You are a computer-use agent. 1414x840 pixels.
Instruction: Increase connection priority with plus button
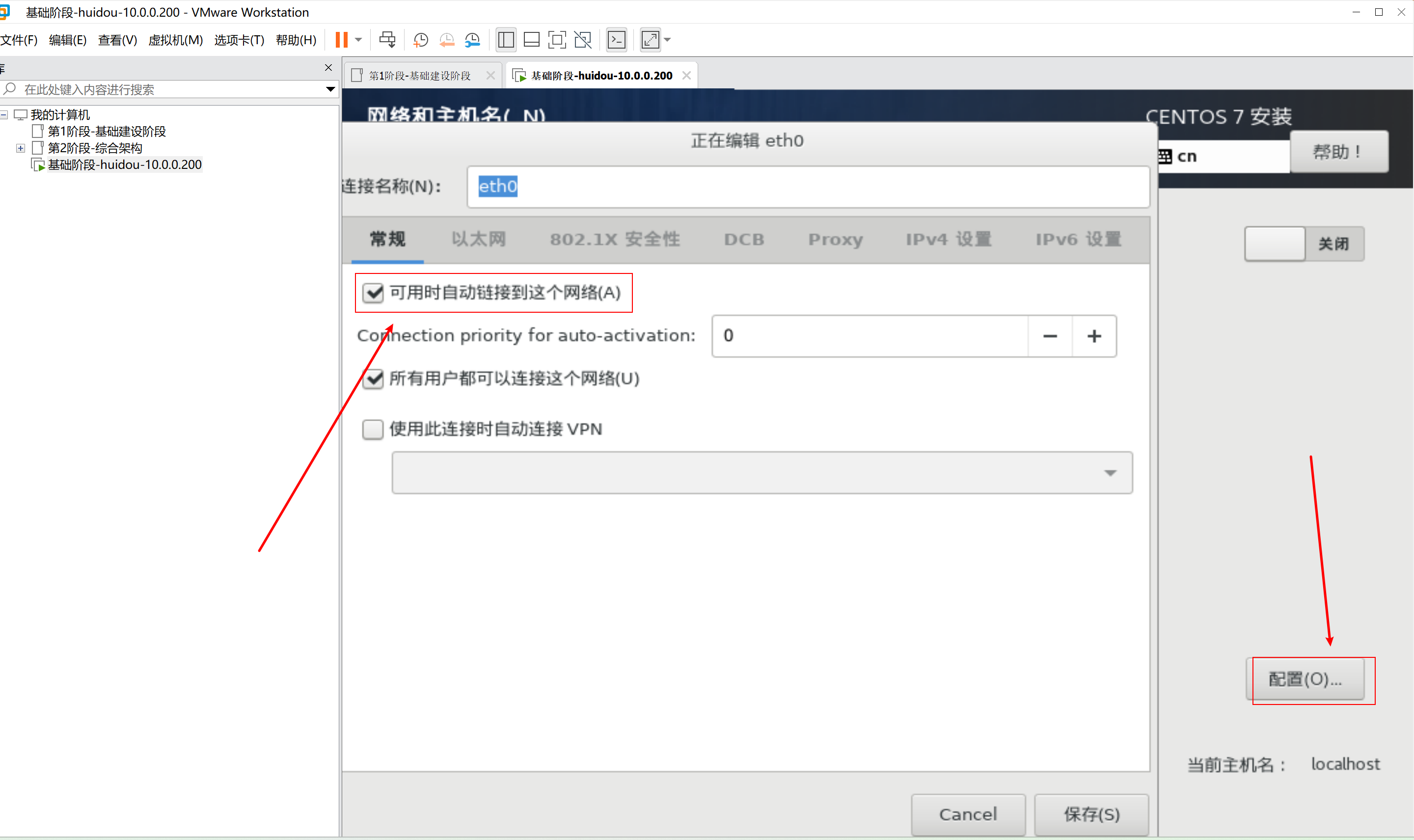tap(1093, 336)
